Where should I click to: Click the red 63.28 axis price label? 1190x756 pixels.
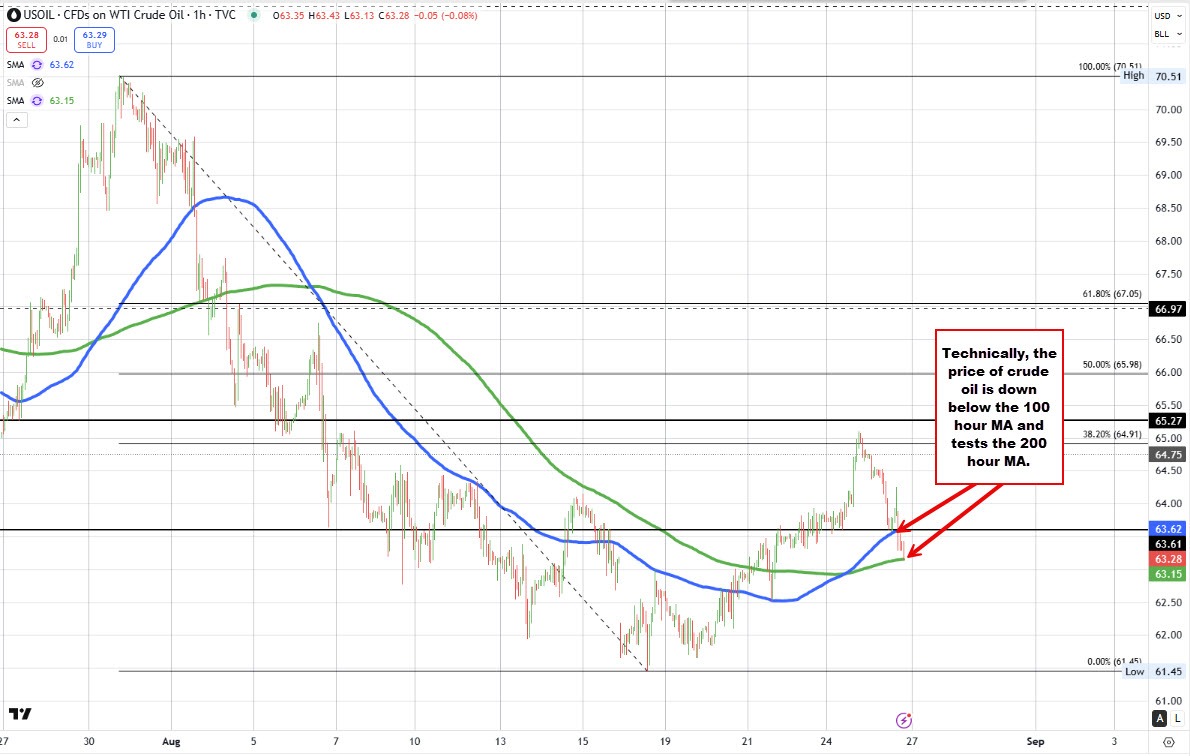tap(1169, 559)
